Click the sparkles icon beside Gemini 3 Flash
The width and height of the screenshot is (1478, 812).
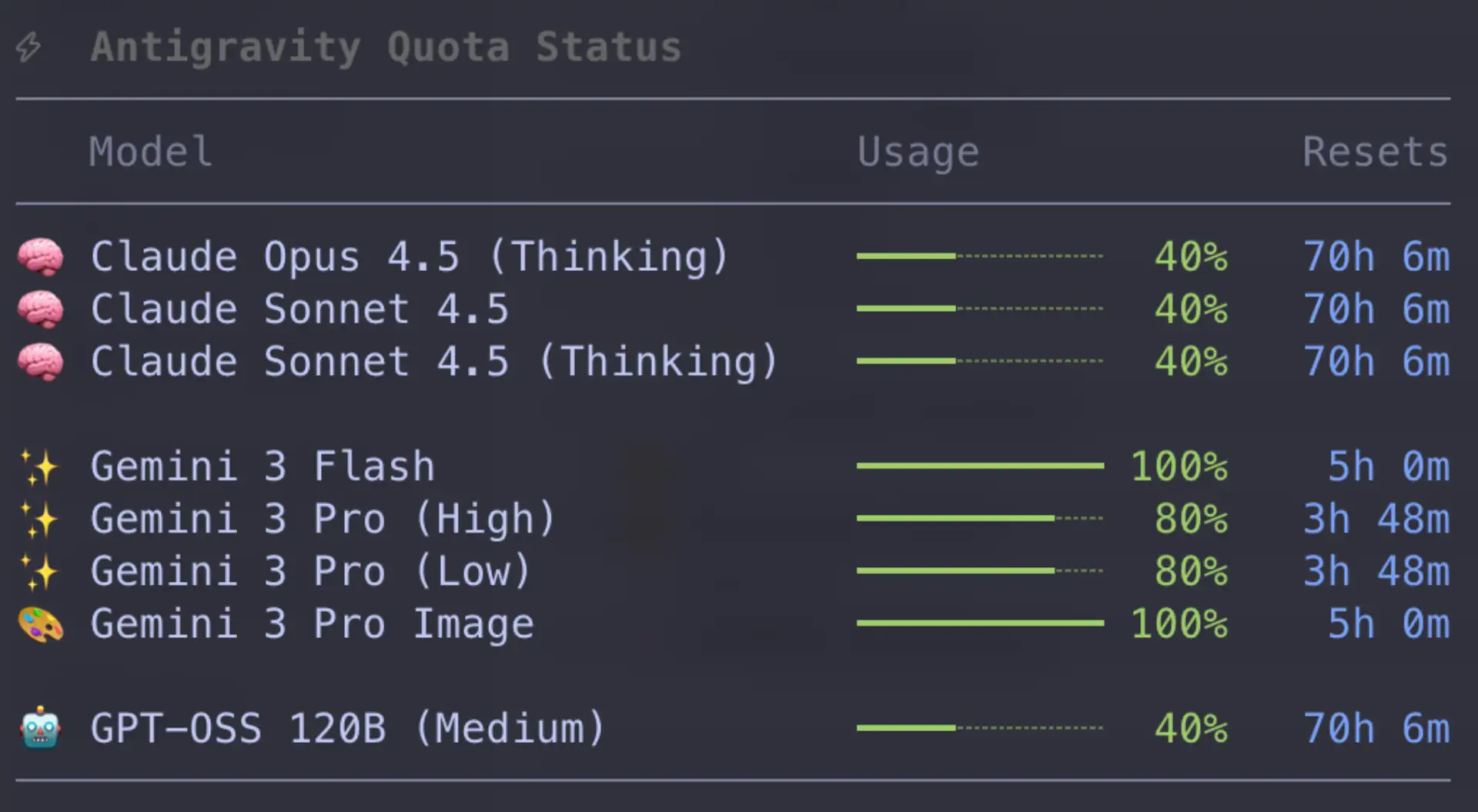(39, 466)
